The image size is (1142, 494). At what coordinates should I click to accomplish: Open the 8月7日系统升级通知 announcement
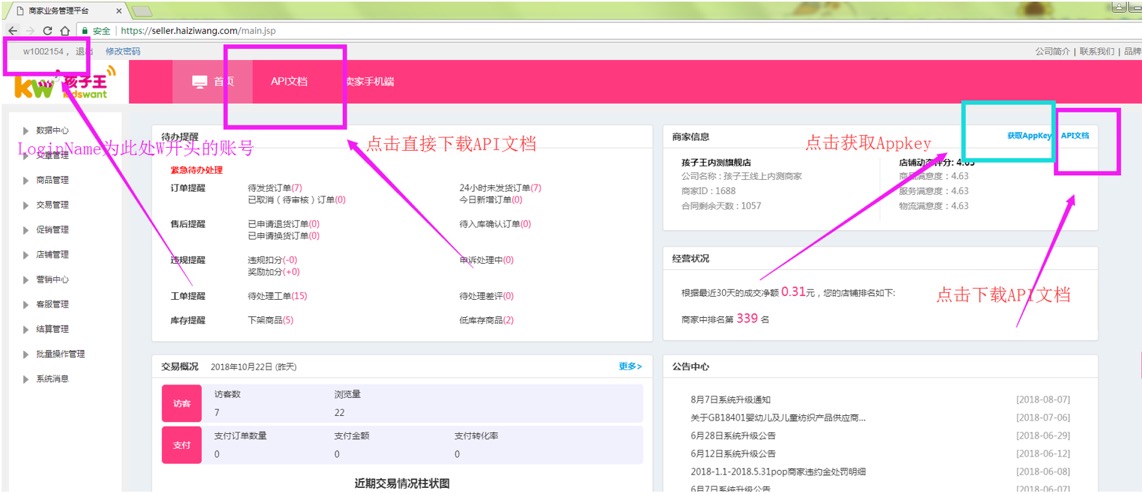(x=730, y=399)
